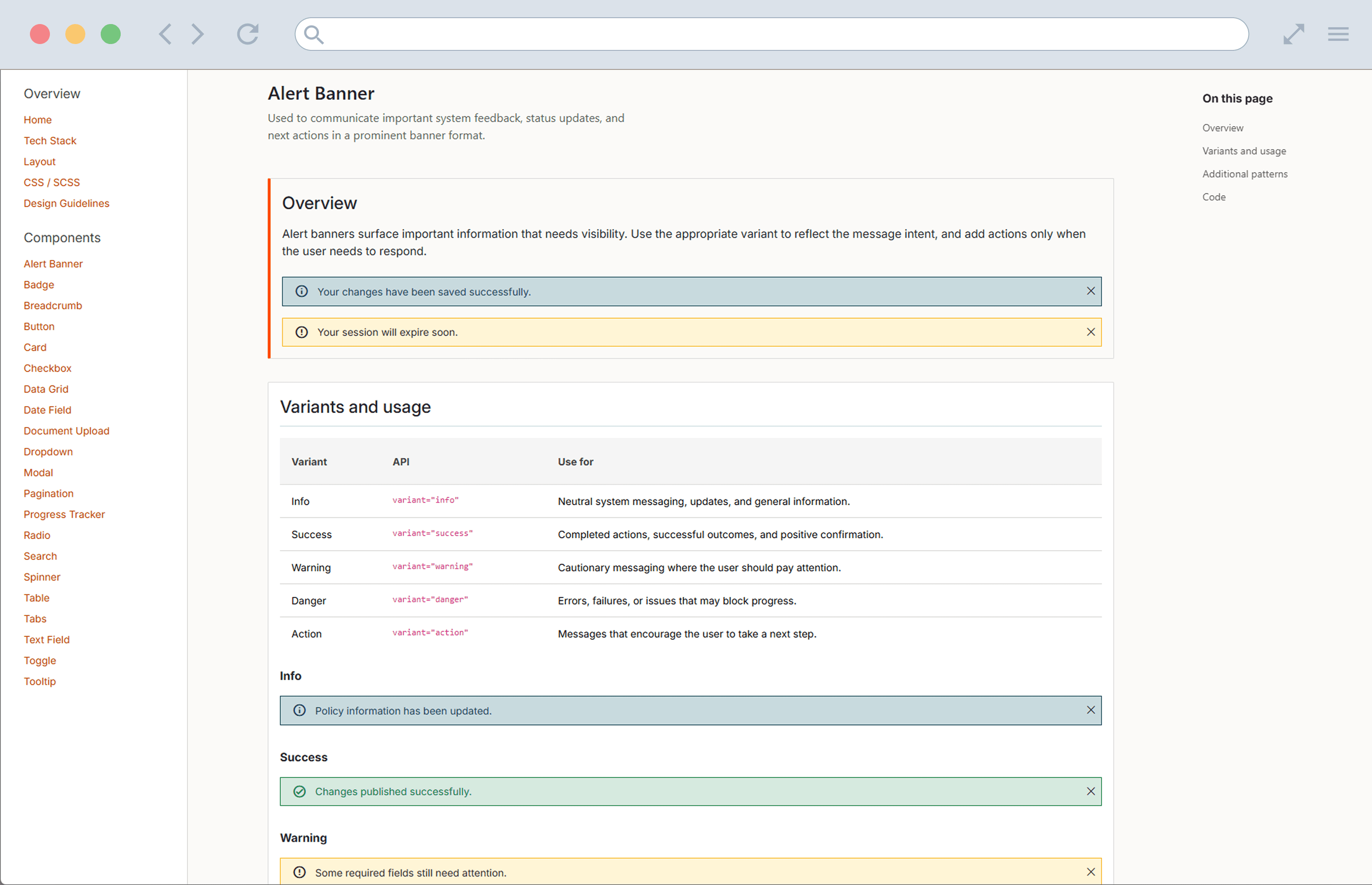Viewport: 1372px width, 885px height.
Task: Click info icon in 'Policy information' banner
Action: 299,710
